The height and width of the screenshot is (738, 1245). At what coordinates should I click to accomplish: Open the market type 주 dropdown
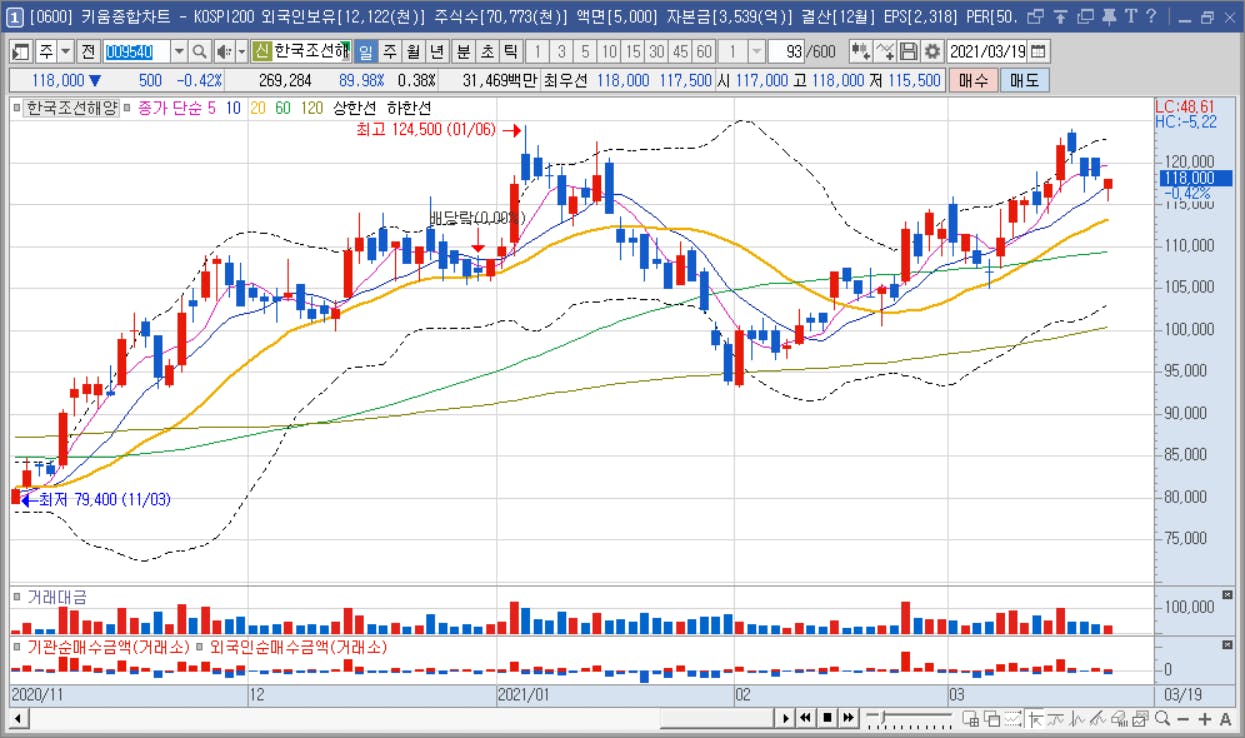pos(56,52)
